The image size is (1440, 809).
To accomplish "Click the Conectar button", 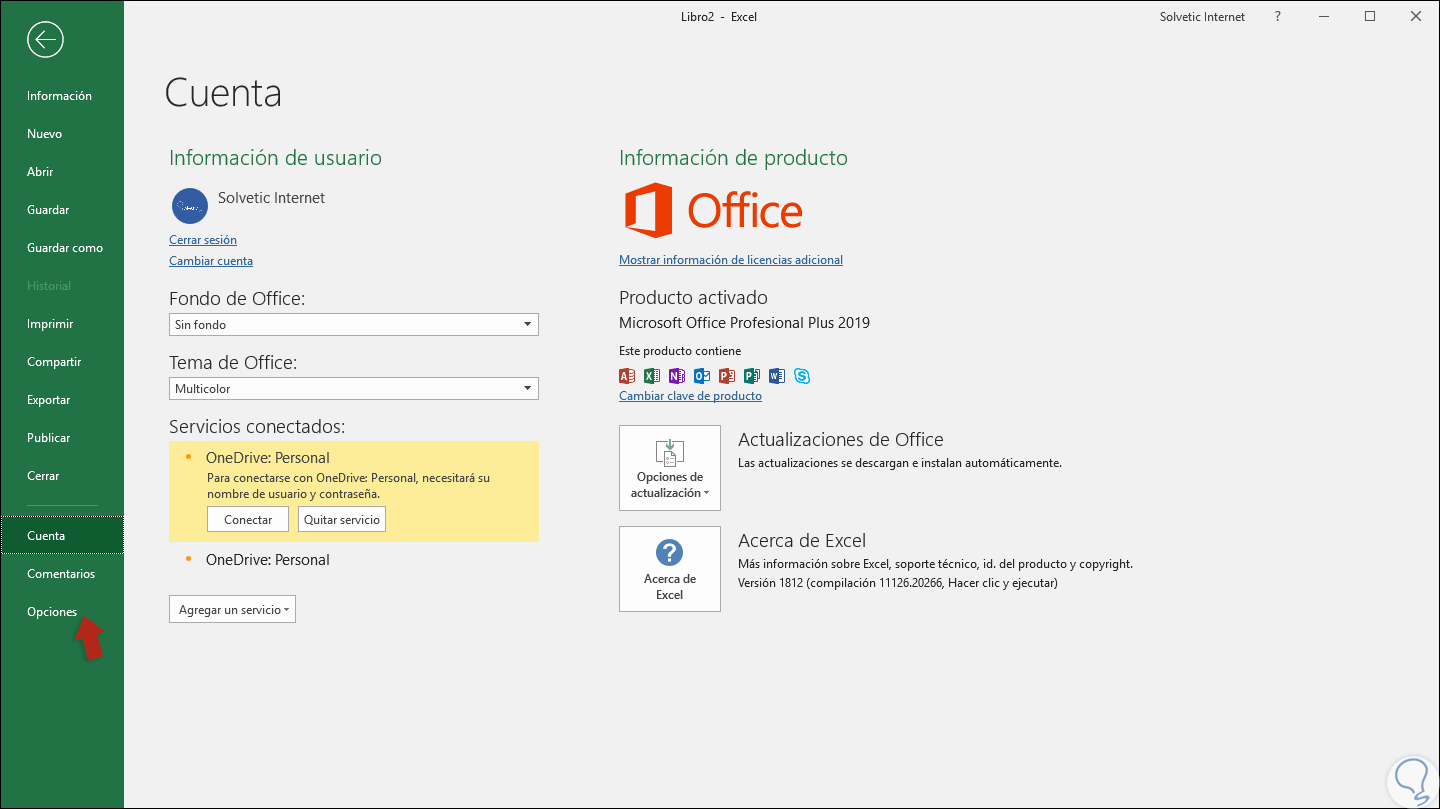I will [x=248, y=519].
